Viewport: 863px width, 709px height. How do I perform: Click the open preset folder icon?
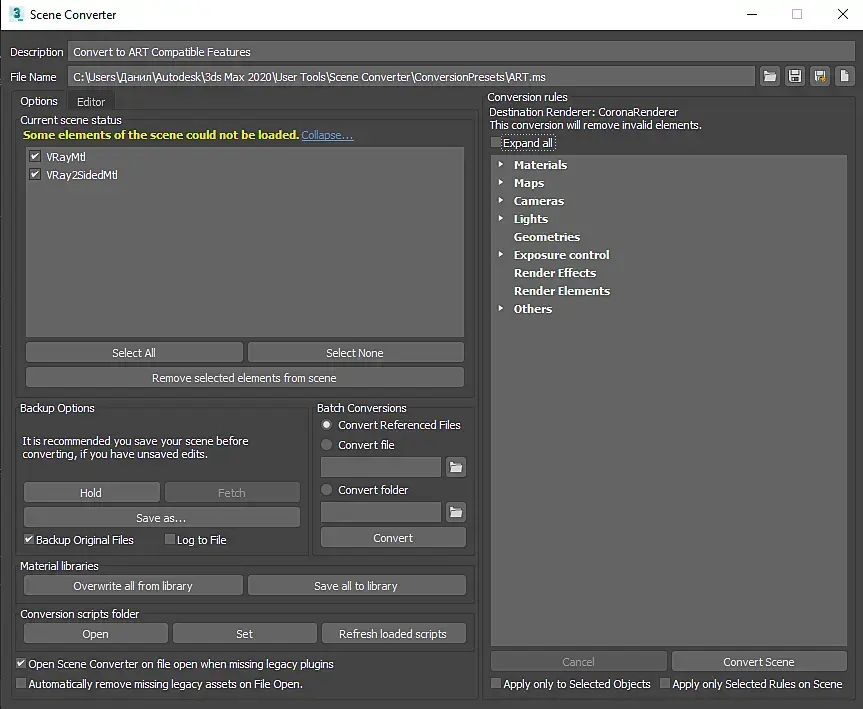(x=770, y=77)
